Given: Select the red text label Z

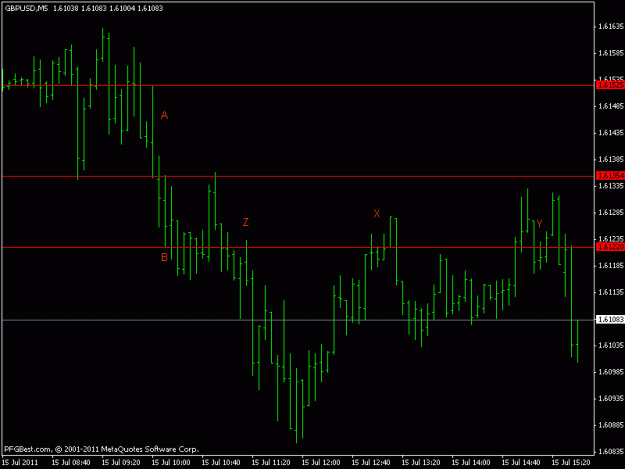Looking at the screenshot, I should click(x=246, y=222).
